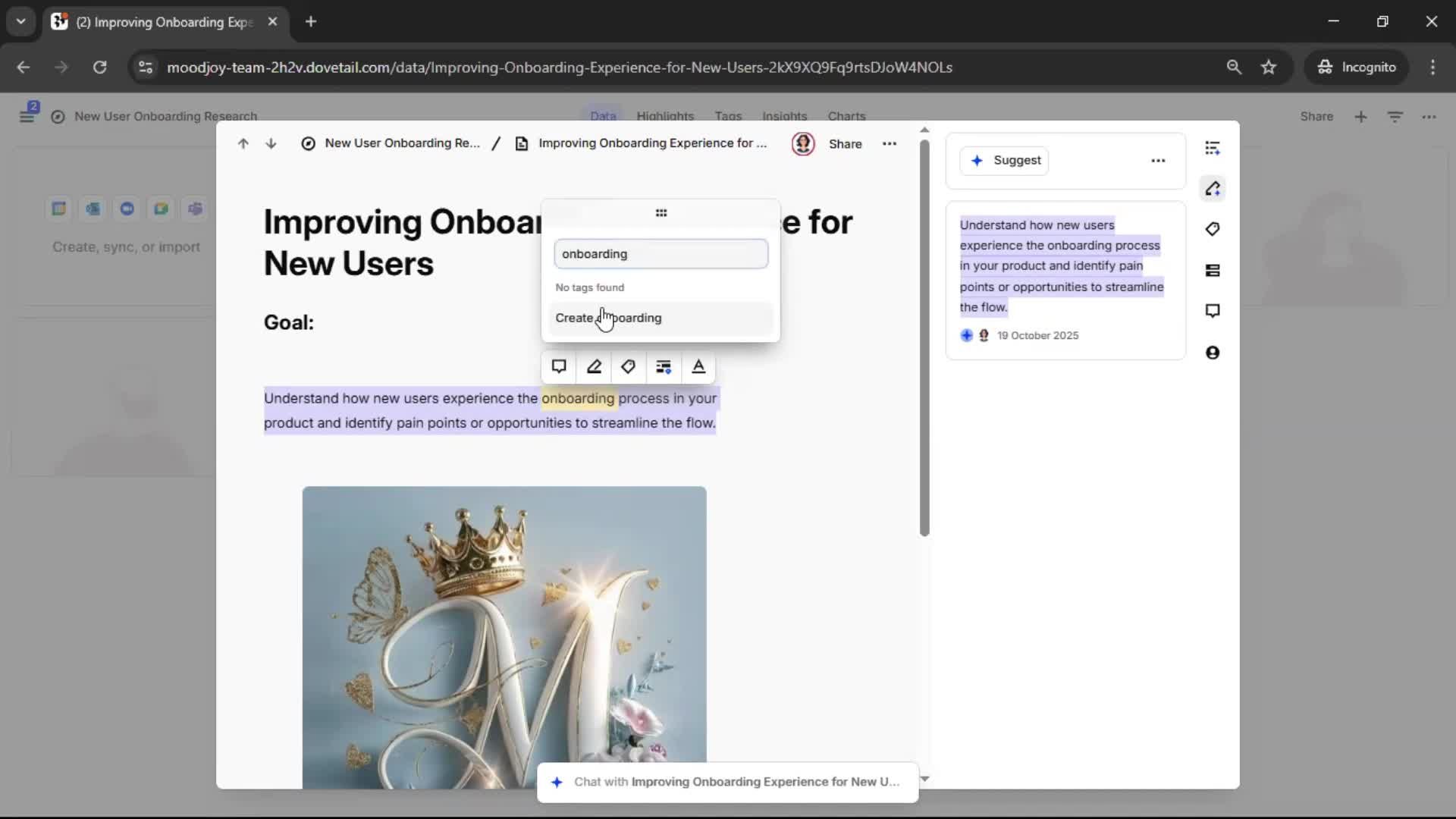The height and width of the screenshot is (819, 1456).
Task: Click the drag handle on tag popup
Action: pyautogui.click(x=661, y=213)
